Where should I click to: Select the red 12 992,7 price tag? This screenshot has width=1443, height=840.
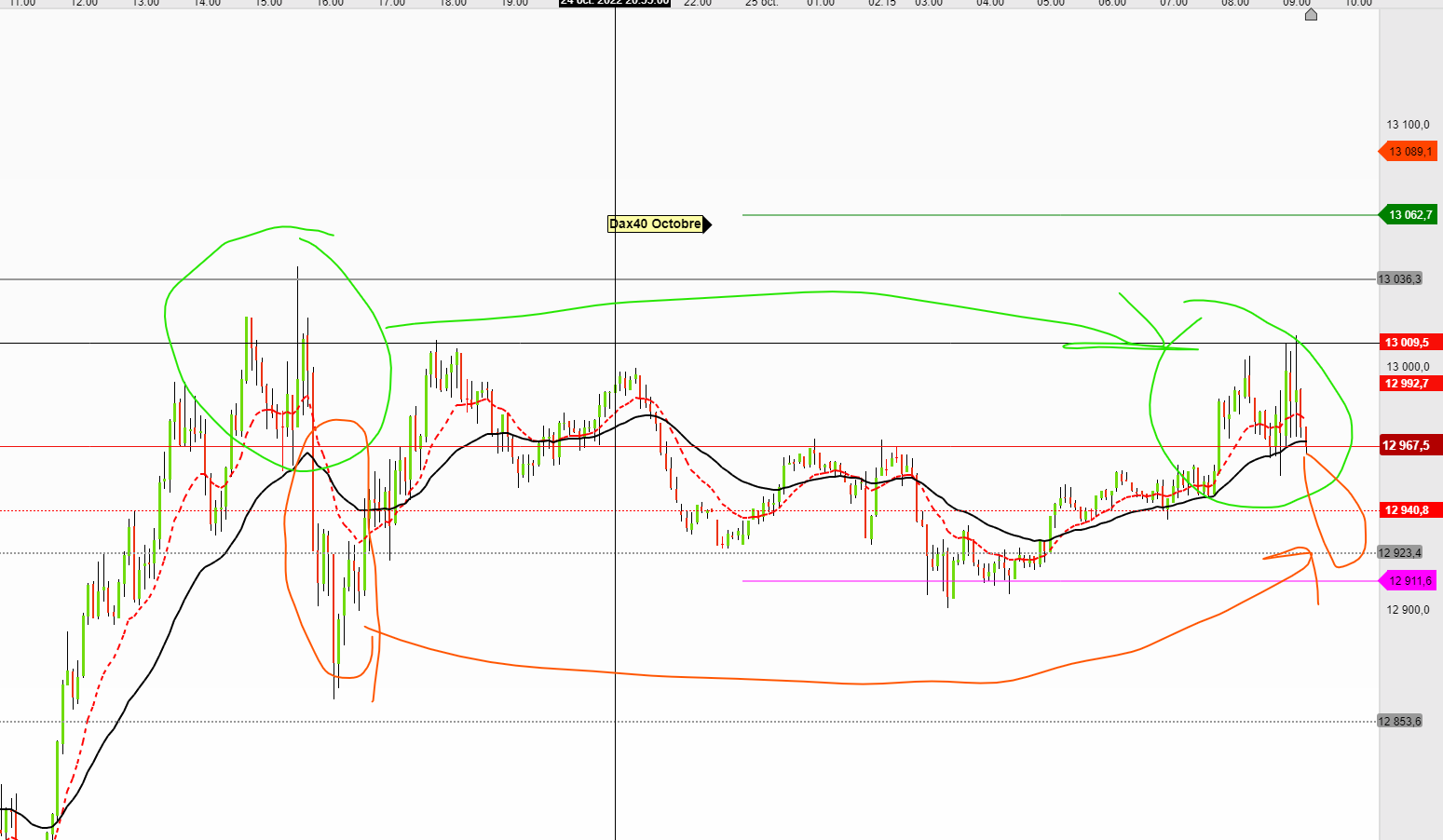1410,383
